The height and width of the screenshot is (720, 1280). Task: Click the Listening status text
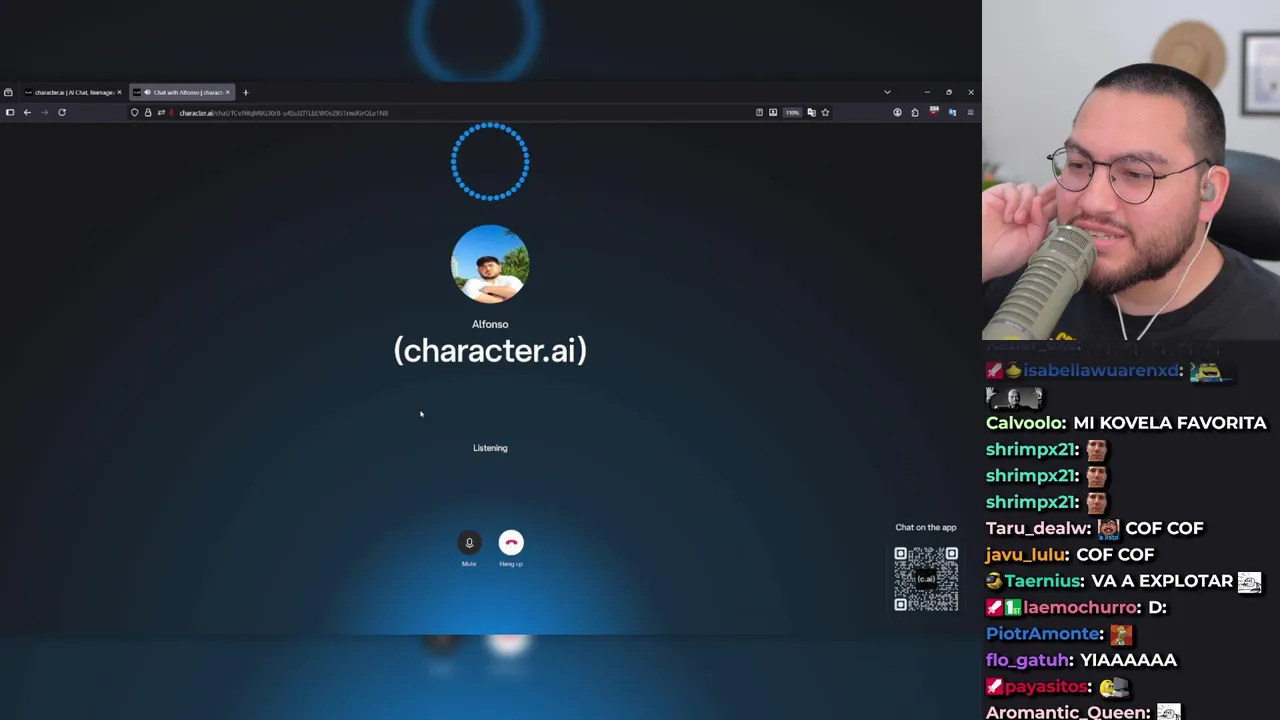pos(490,448)
